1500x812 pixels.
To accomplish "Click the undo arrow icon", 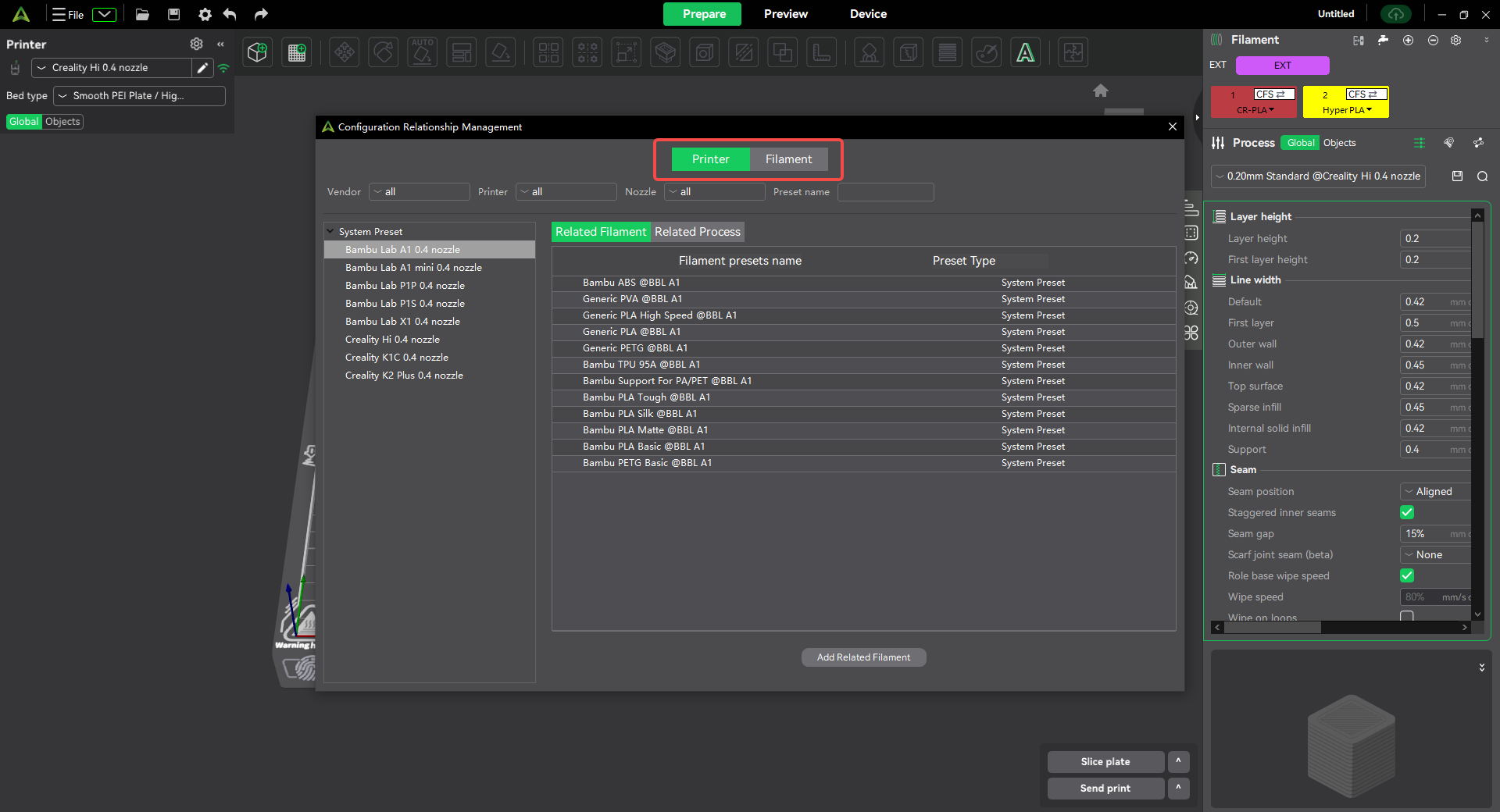I will click(x=230, y=14).
